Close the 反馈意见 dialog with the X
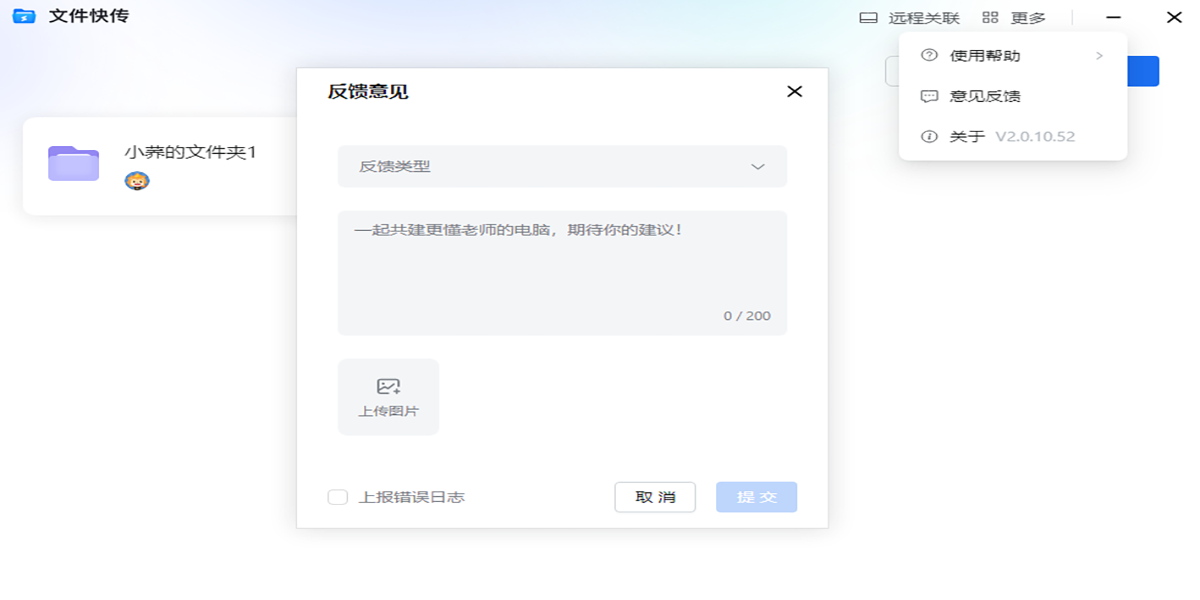The width and height of the screenshot is (1200, 600). click(795, 91)
